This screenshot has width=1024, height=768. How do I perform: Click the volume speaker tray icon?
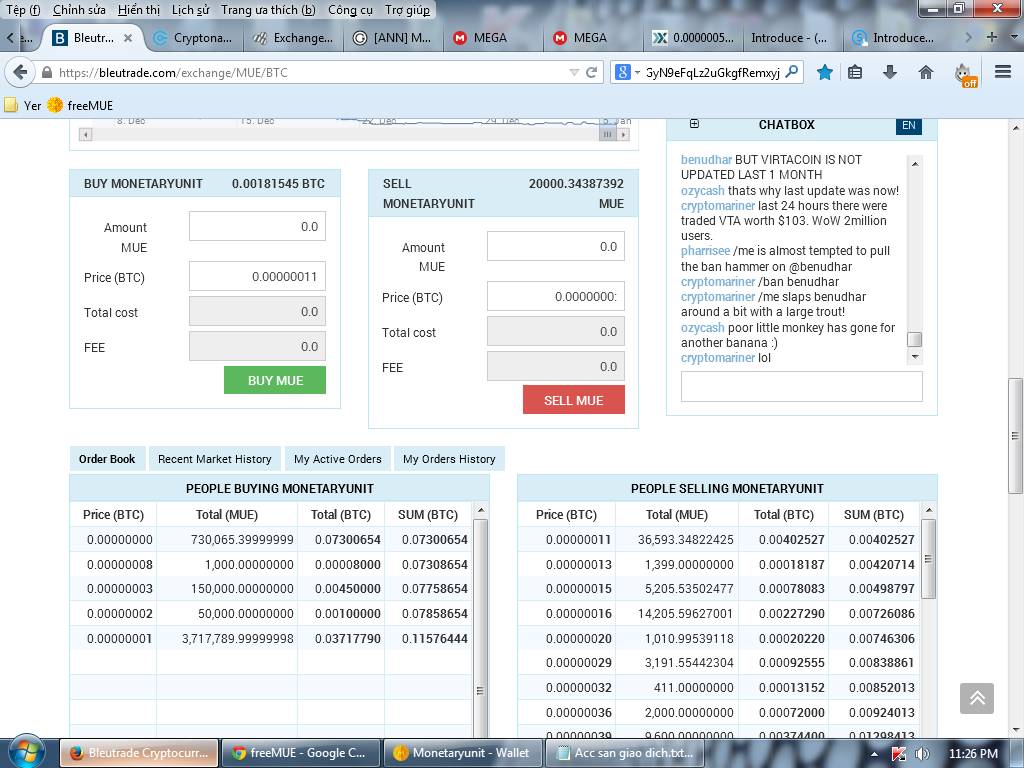[x=921, y=753]
